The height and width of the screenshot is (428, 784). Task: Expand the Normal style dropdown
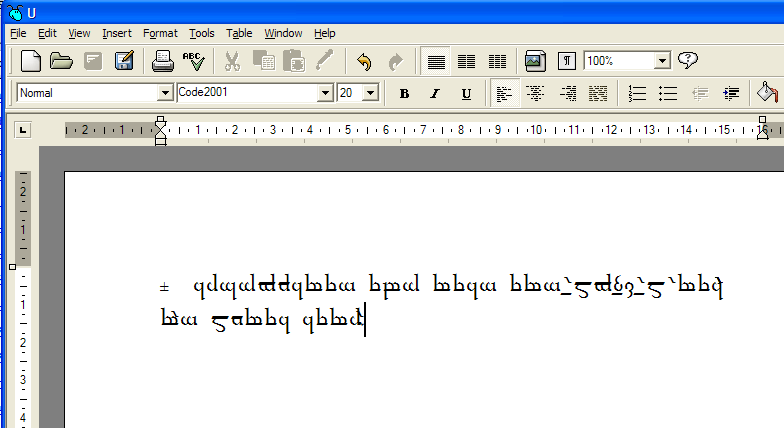click(165, 93)
